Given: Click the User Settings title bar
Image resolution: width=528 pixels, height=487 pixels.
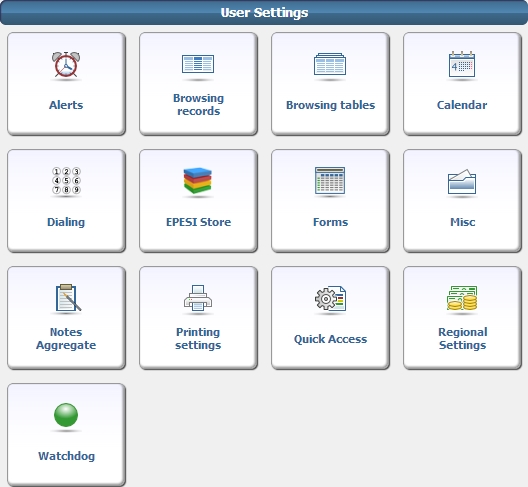Looking at the screenshot, I should (x=264, y=12).
